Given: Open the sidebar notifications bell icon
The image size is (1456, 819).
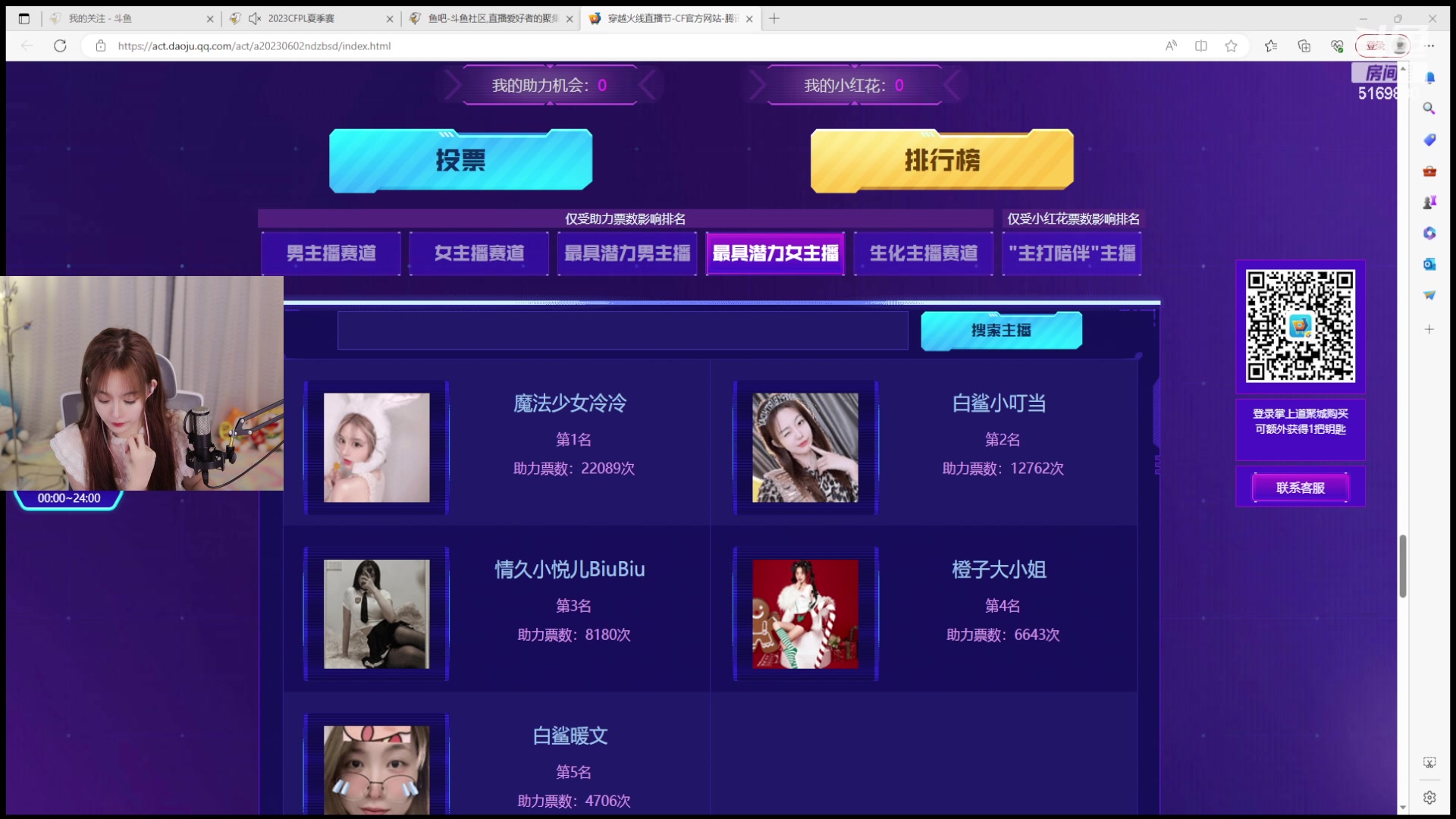Looking at the screenshot, I should tap(1429, 77).
